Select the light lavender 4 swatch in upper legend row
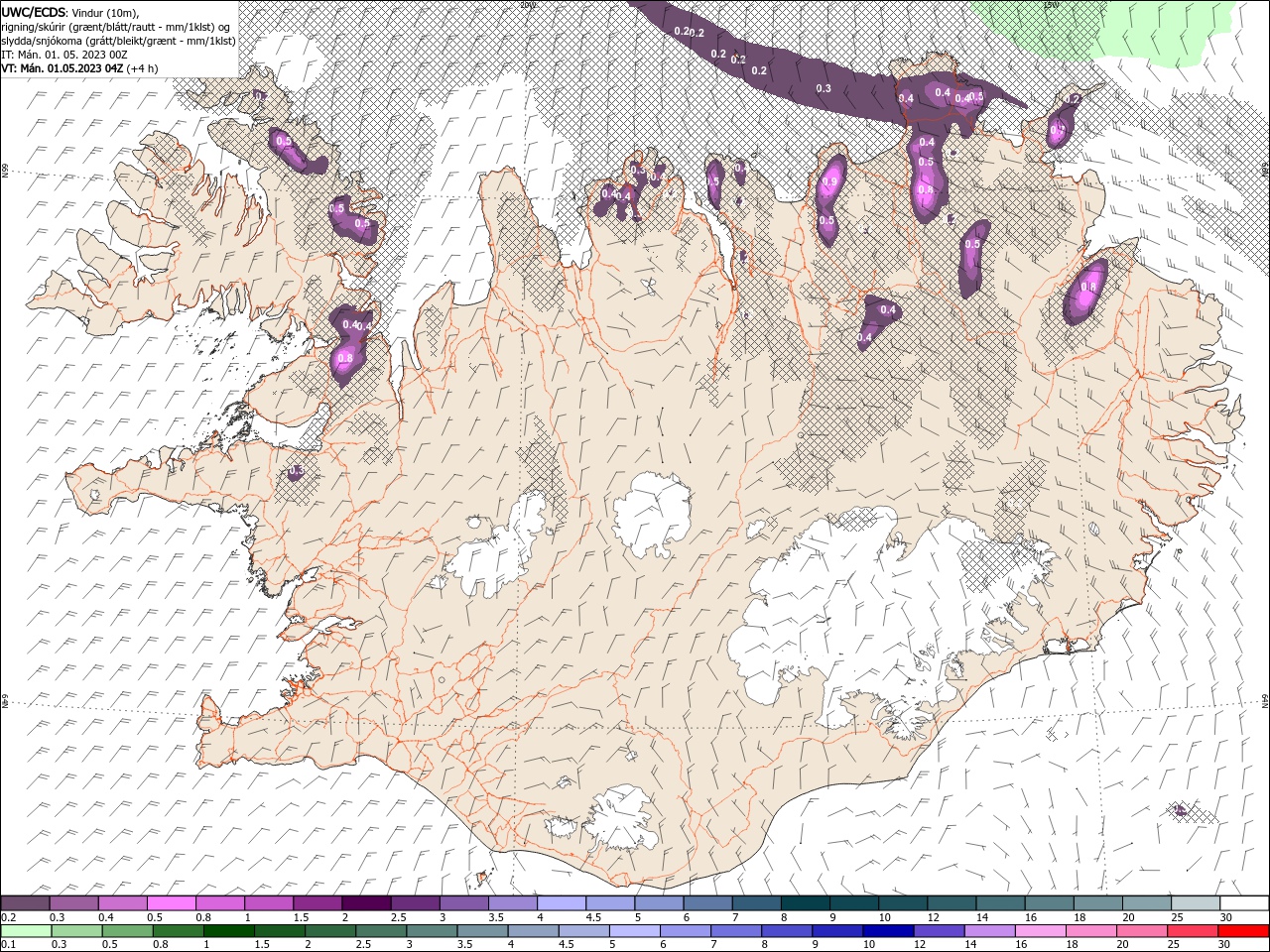 click(562, 902)
